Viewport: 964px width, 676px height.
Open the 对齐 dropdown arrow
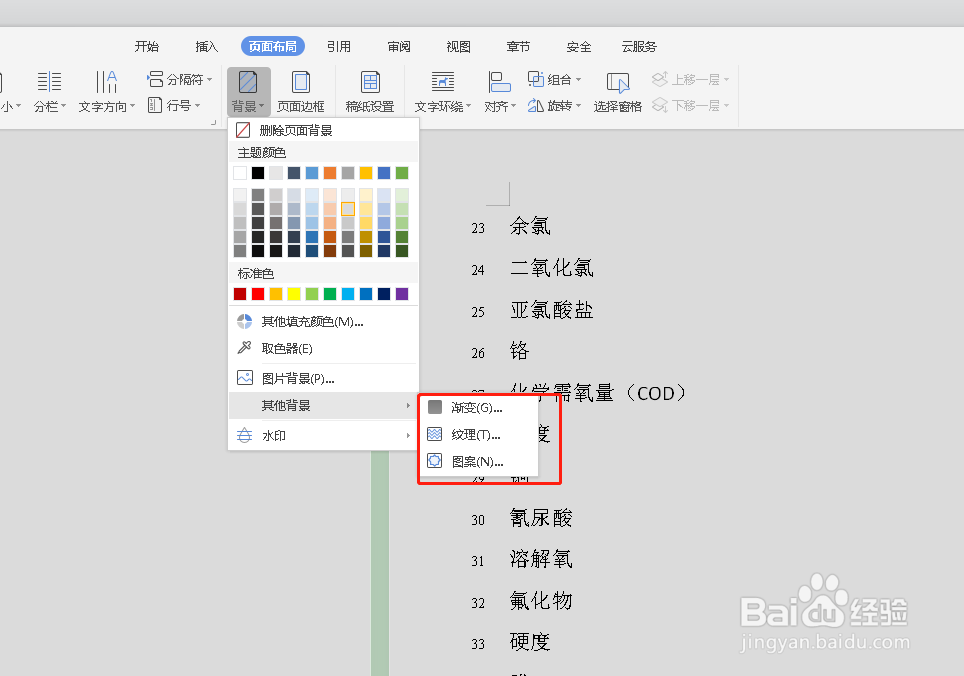click(513, 106)
